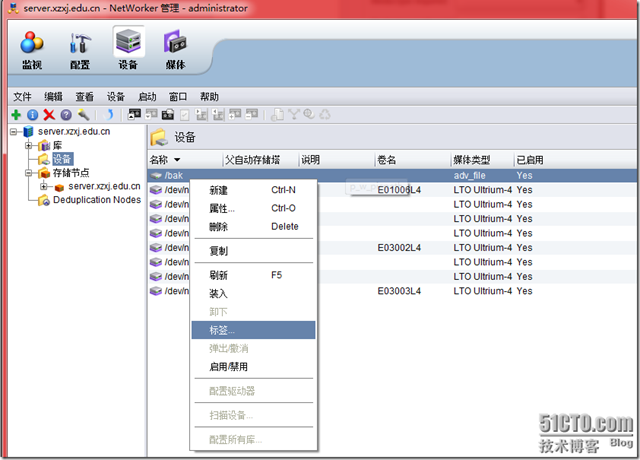Click the greyed copy documents toolbar icon
The width and height of the screenshot is (640, 460).
pyautogui.click(x=278, y=114)
